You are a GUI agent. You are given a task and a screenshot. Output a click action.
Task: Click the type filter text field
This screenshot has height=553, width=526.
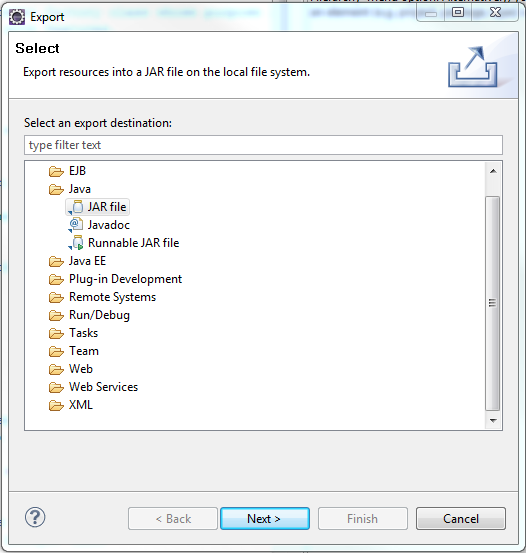pyautogui.click(x=263, y=145)
